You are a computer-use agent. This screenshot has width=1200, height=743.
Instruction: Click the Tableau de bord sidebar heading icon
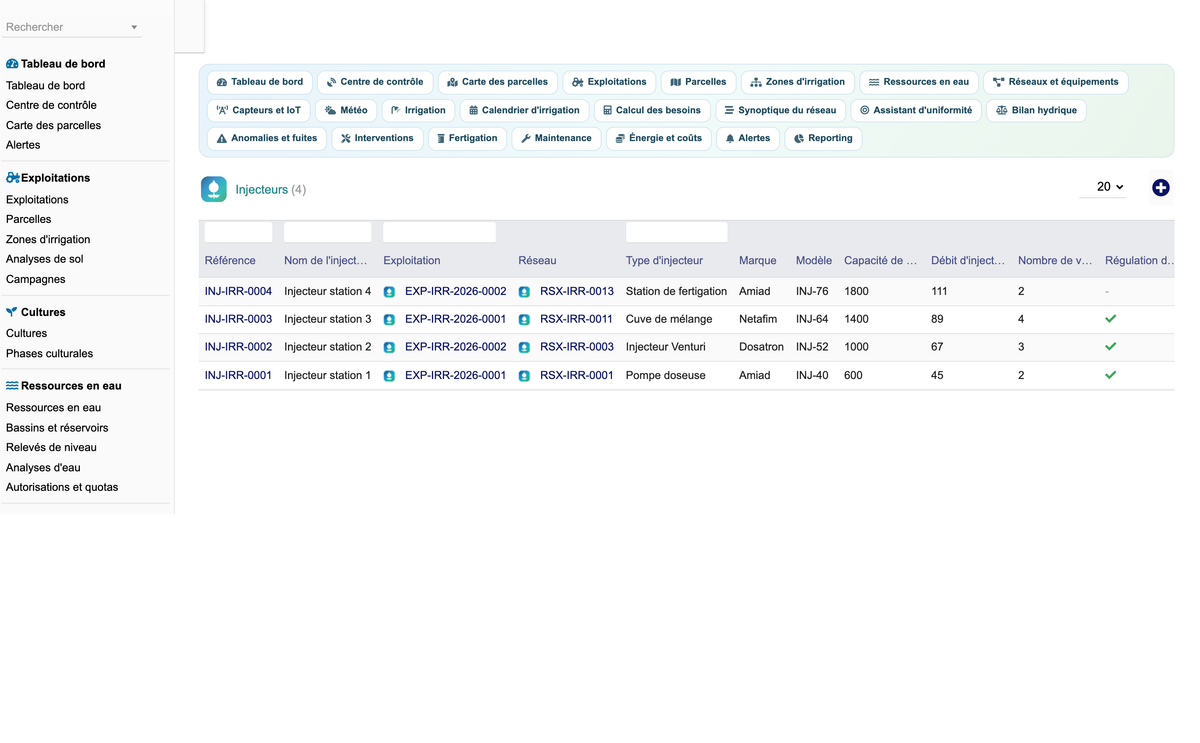12,63
